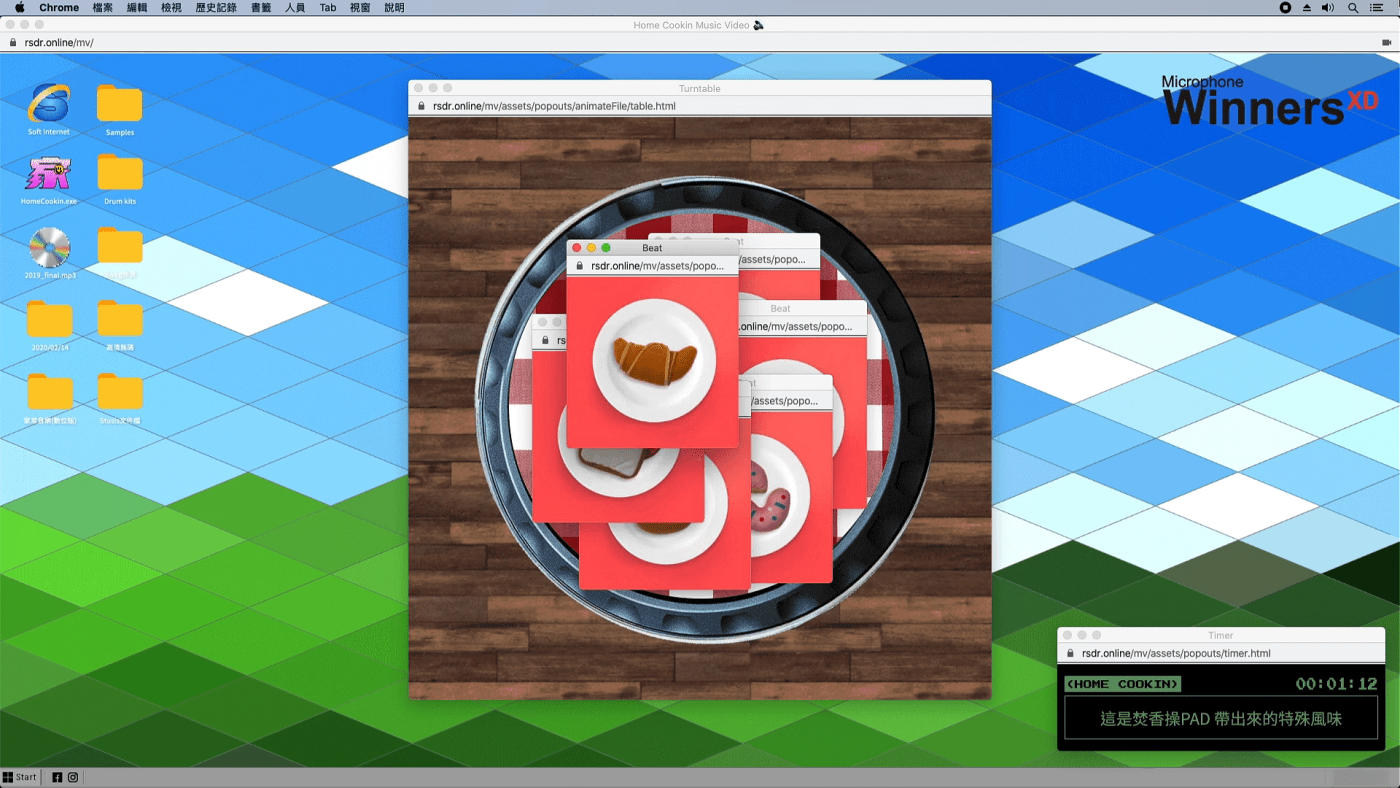Click the croissant plate in the Beat window
Screen dimensions: 1400x788
point(653,359)
